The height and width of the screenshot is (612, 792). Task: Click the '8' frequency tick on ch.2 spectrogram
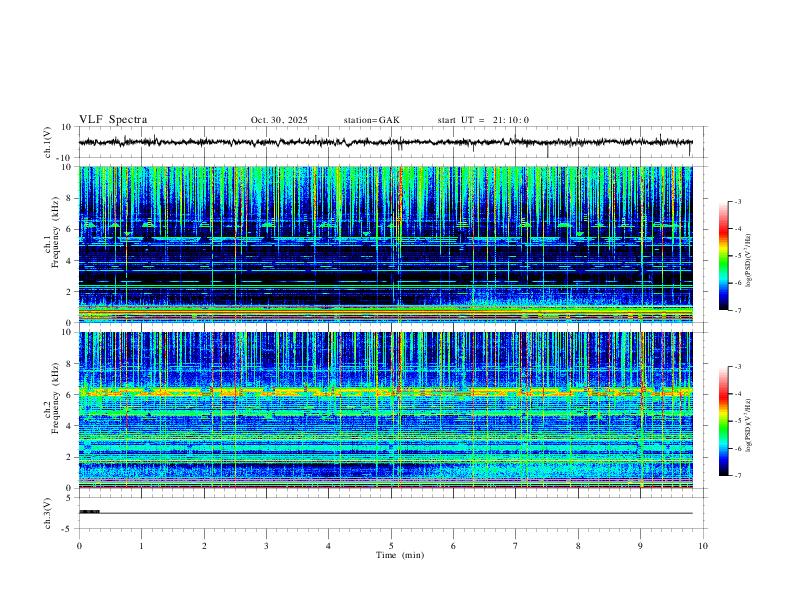coord(69,364)
